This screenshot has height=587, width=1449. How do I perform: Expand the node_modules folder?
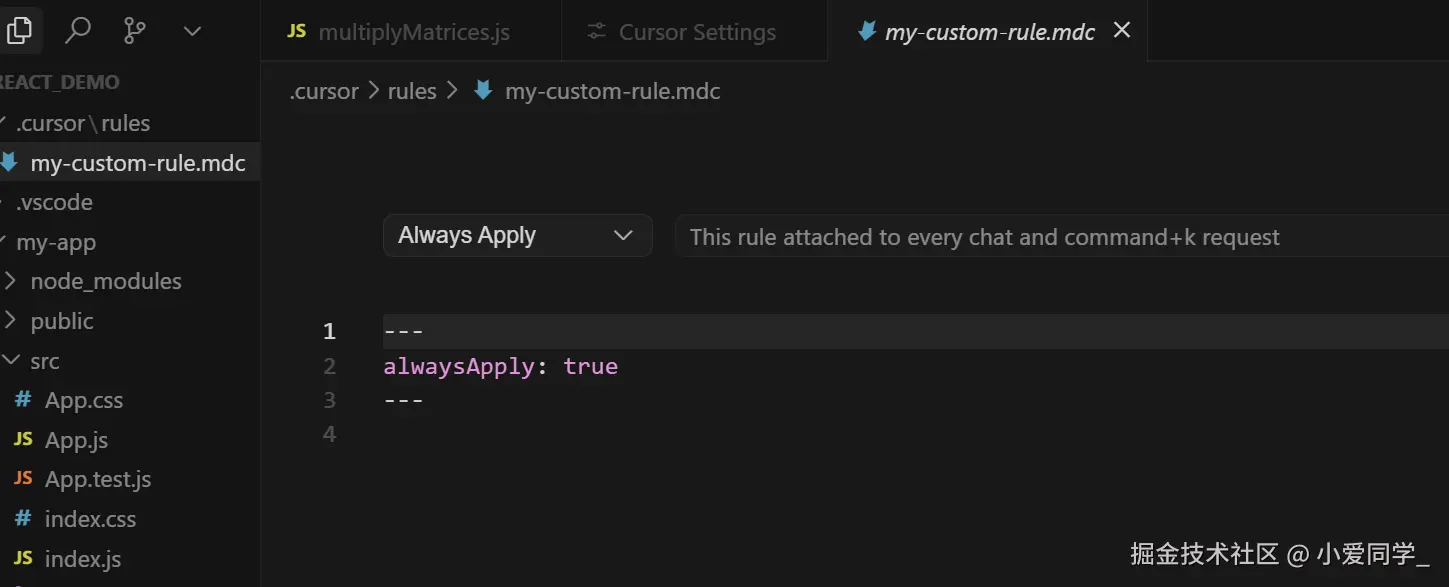pyautogui.click(x=105, y=282)
